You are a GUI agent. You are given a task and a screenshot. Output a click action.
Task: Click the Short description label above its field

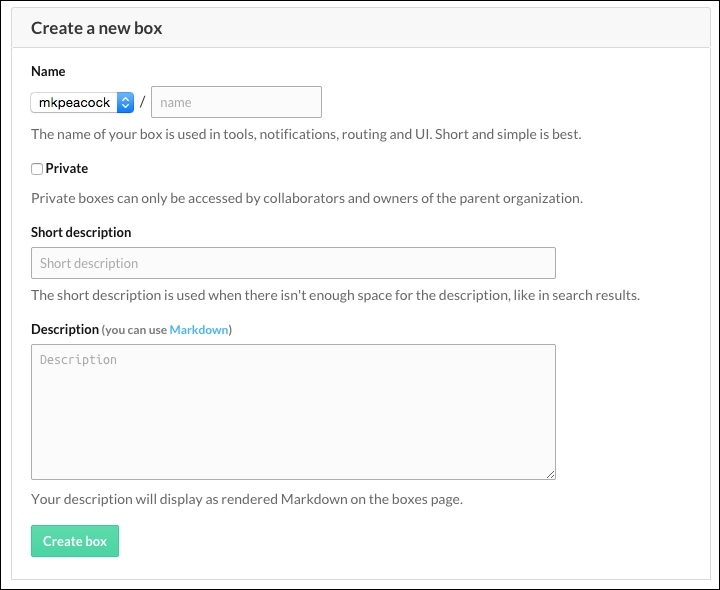pyautogui.click(x=81, y=232)
